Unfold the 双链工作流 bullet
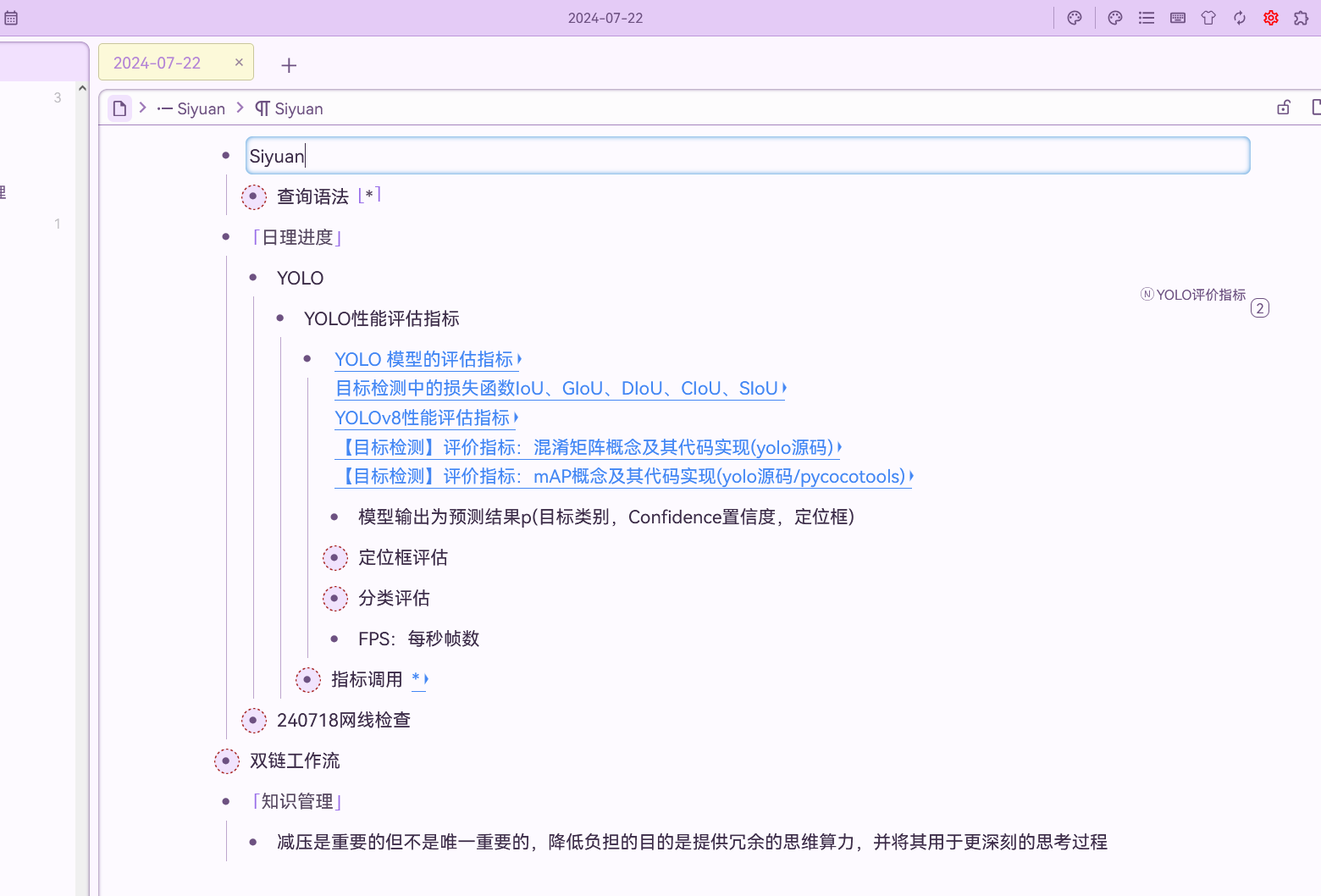The height and width of the screenshot is (896, 1321). [226, 760]
